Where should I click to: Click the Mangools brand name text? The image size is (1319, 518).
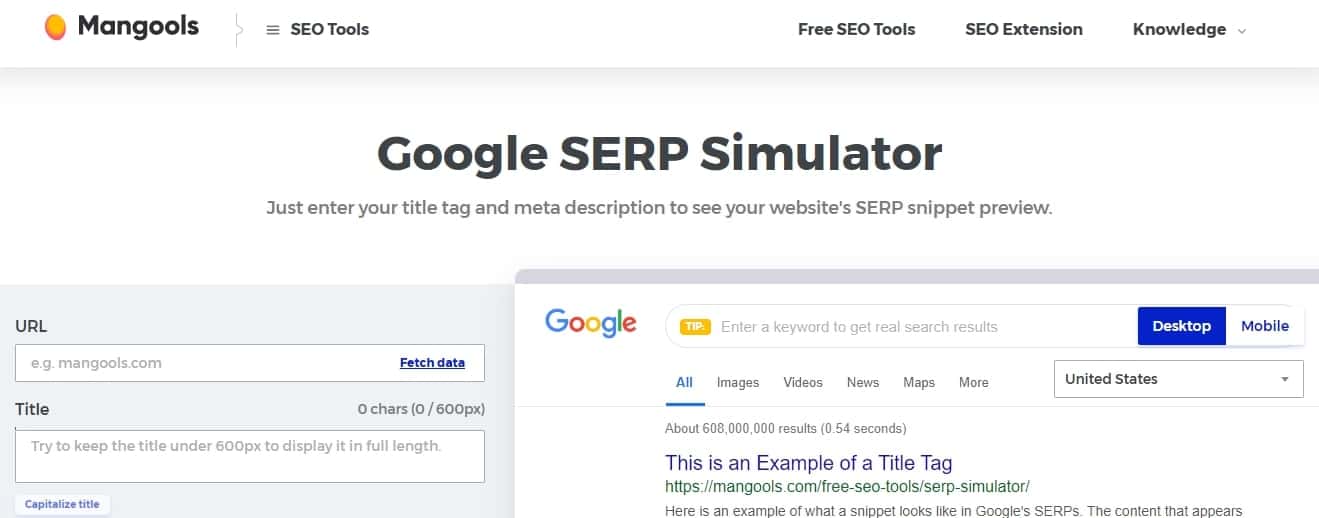point(138,27)
